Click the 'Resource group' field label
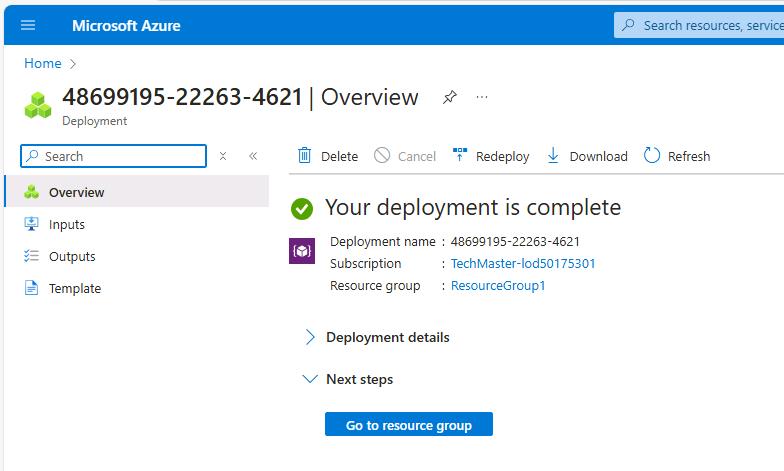 375,286
